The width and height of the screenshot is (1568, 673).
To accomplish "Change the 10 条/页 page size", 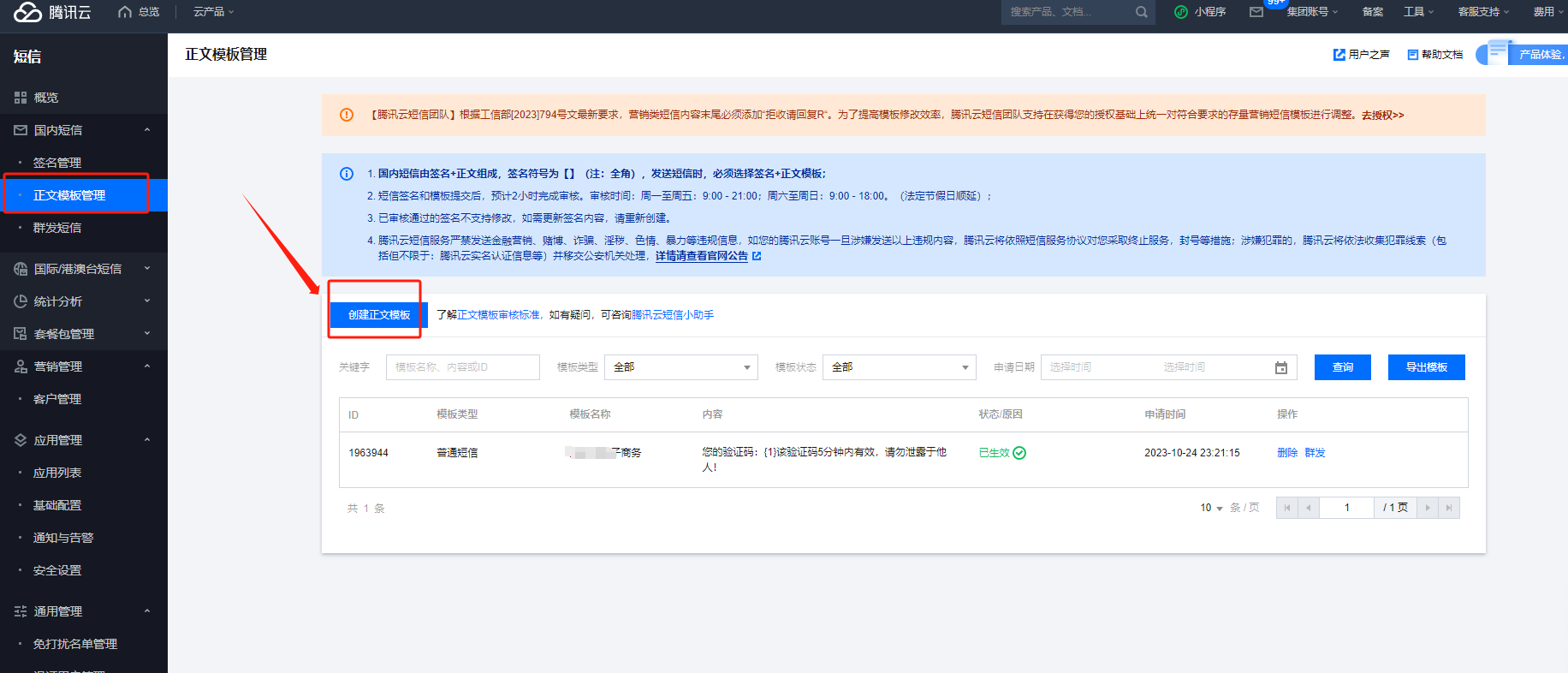I will click(1211, 508).
